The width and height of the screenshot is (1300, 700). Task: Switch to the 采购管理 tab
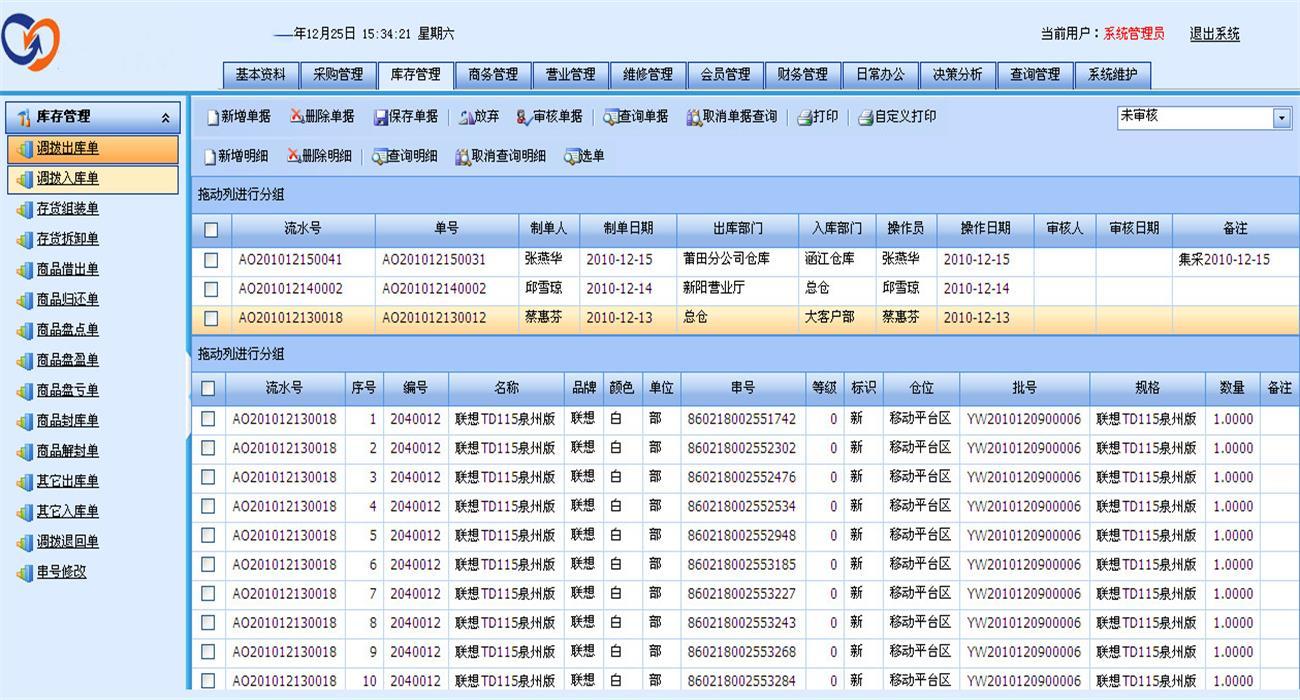pyautogui.click(x=338, y=75)
